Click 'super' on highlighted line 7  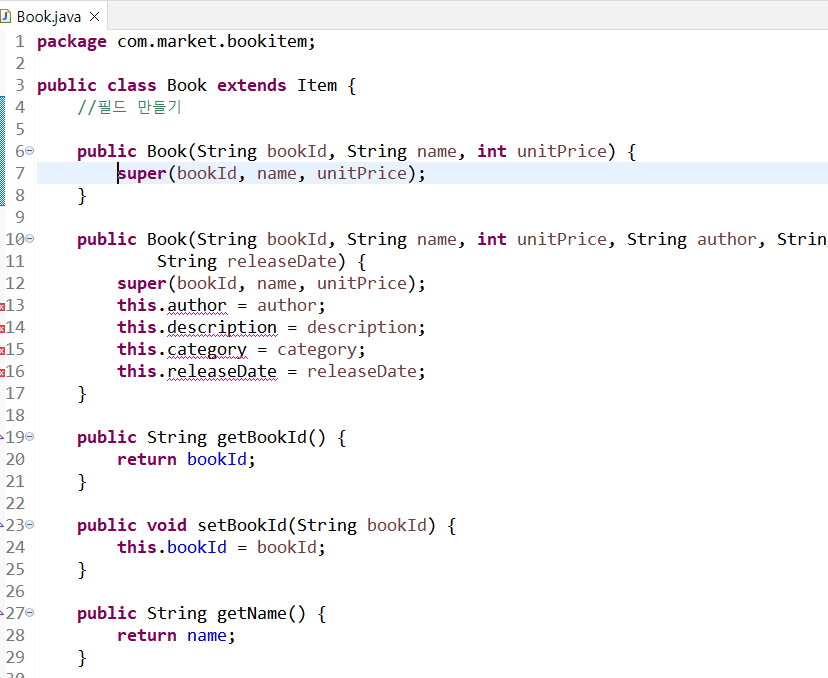click(x=142, y=173)
